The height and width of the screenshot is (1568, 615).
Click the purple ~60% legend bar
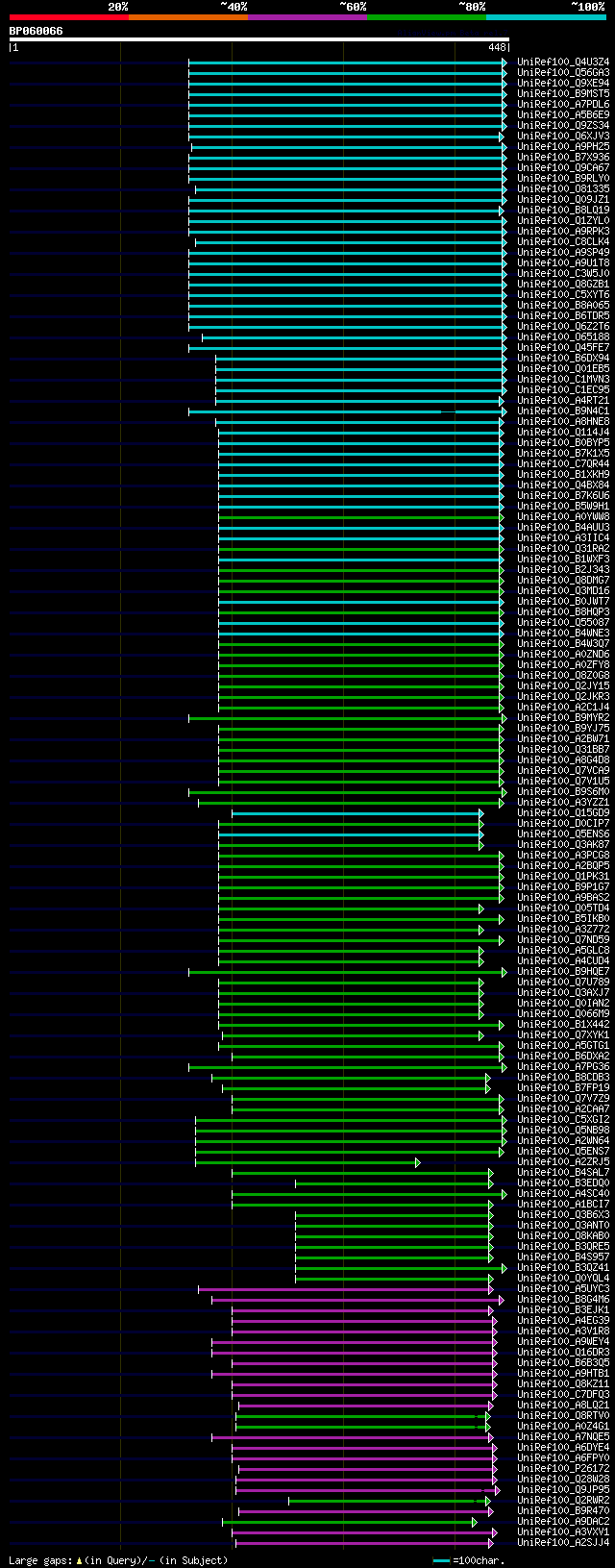(x=307, y=17)
